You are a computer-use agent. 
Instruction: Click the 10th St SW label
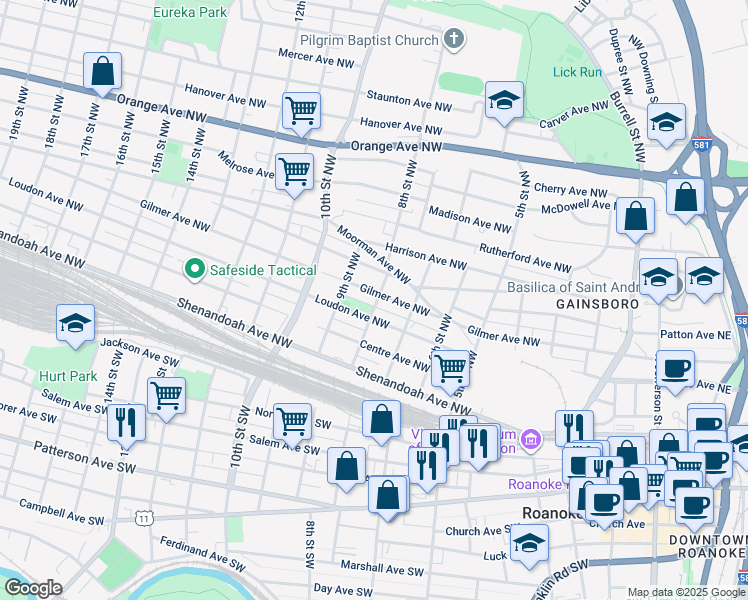pos(239,436)
